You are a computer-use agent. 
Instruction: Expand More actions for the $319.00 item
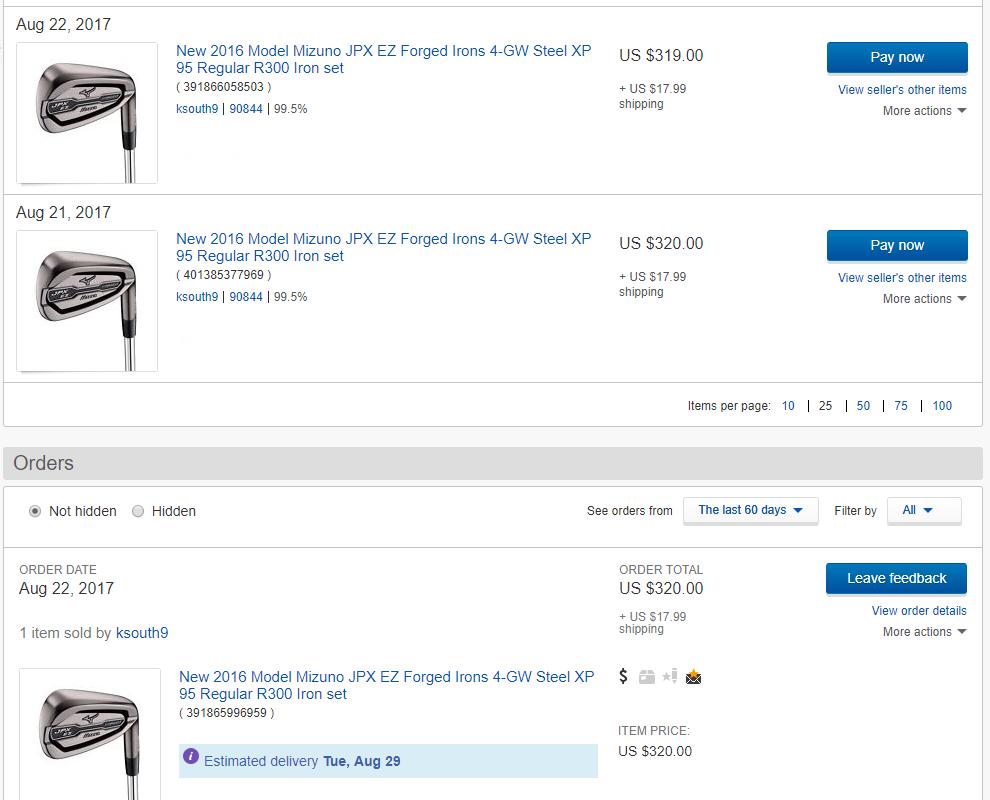pyautogui.click(x=924, y=111)
